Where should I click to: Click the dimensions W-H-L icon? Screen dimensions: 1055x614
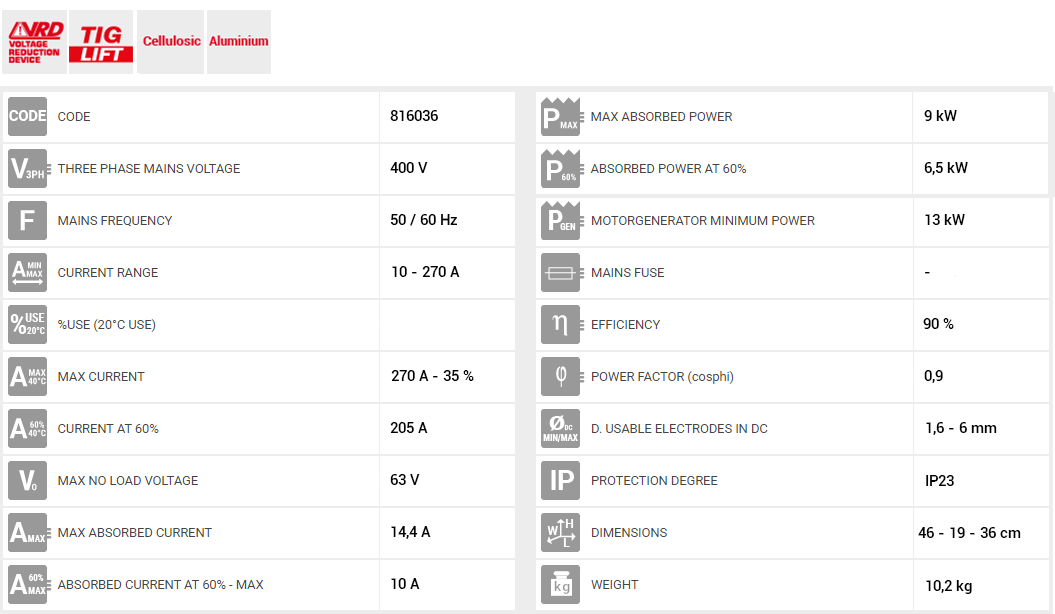pyautogui.click(x=560, y=532)
